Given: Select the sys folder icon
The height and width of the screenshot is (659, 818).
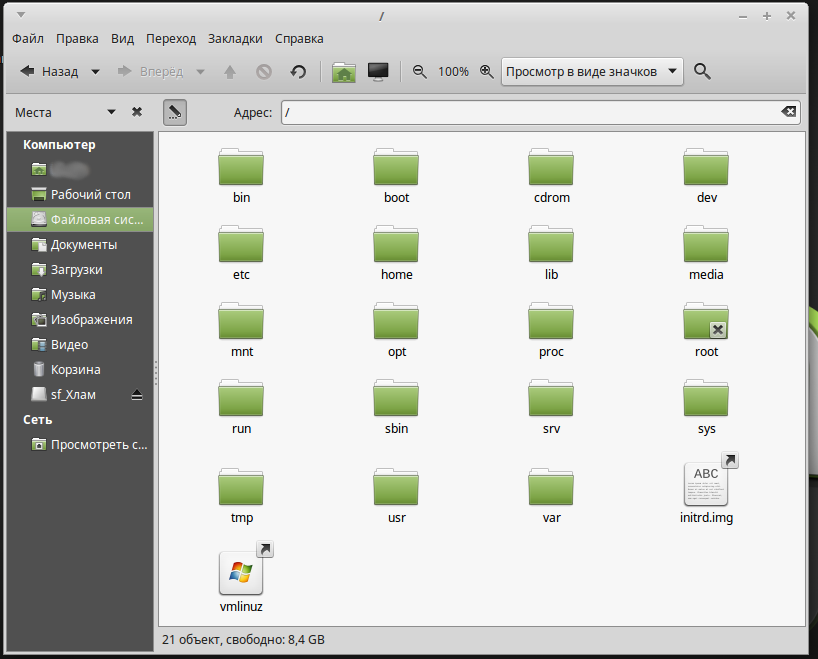Looking at the screenshot, I should point(706,399).
